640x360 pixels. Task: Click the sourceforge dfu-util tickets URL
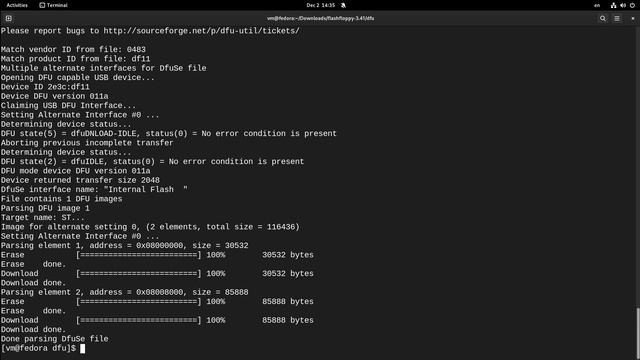click(x=201, y=31)
